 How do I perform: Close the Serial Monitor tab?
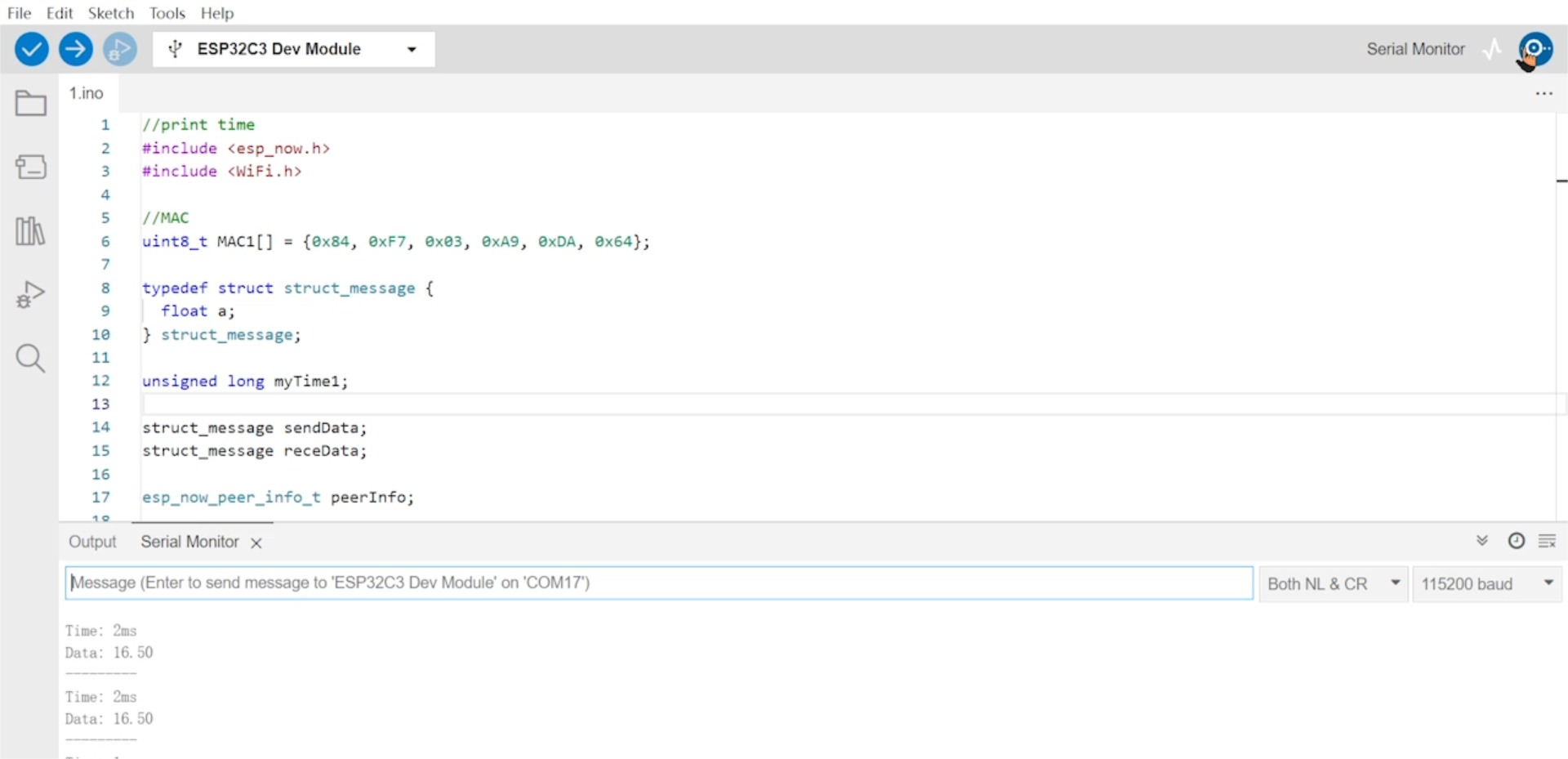point(256,543)
